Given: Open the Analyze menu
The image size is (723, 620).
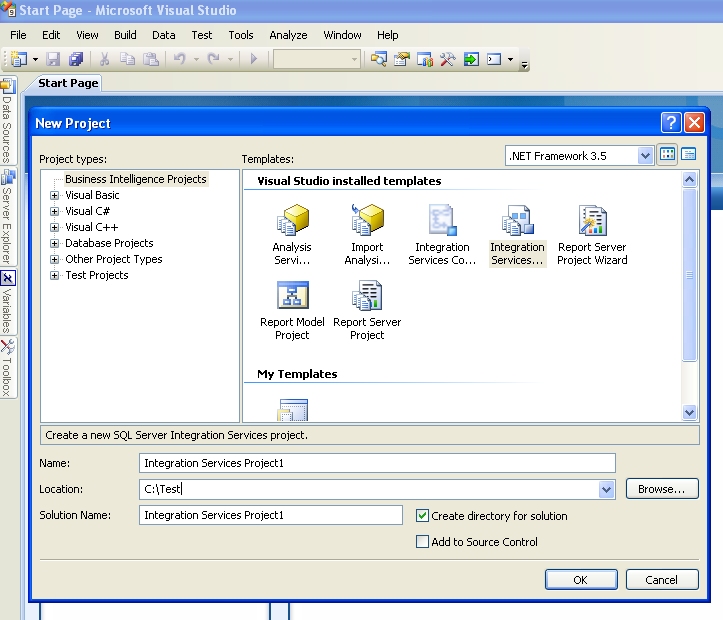Looking at the screenshot, I should coord(288,35).
